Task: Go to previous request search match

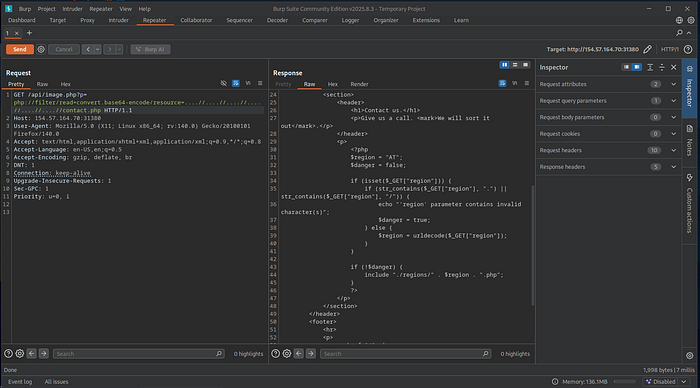Action: click(x=31, y=354)
